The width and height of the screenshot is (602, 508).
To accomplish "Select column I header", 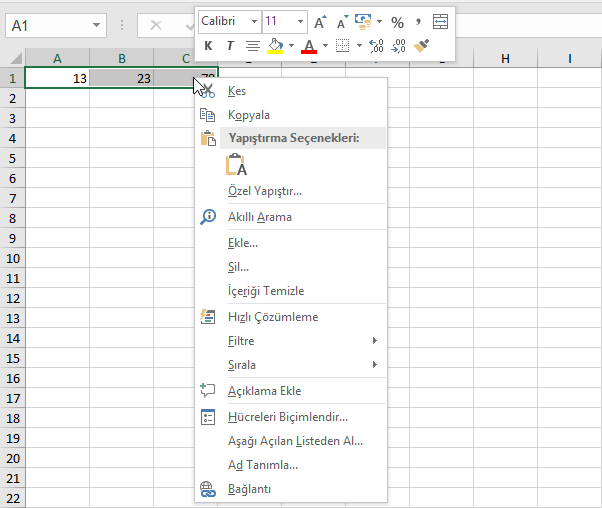I will pos(570,58).
